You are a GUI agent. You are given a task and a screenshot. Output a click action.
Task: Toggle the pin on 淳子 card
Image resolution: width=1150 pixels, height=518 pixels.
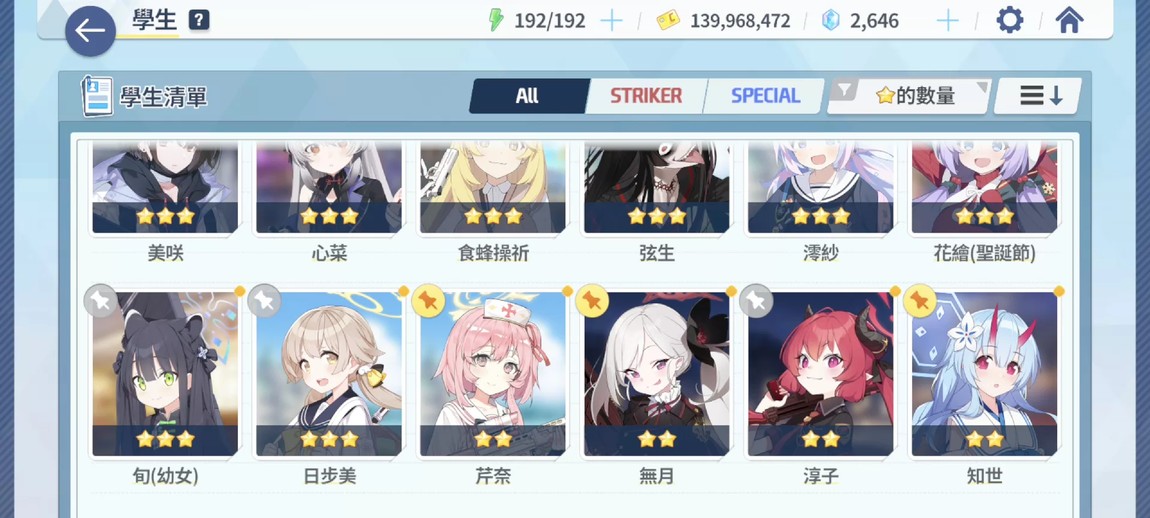pos(756,301)
